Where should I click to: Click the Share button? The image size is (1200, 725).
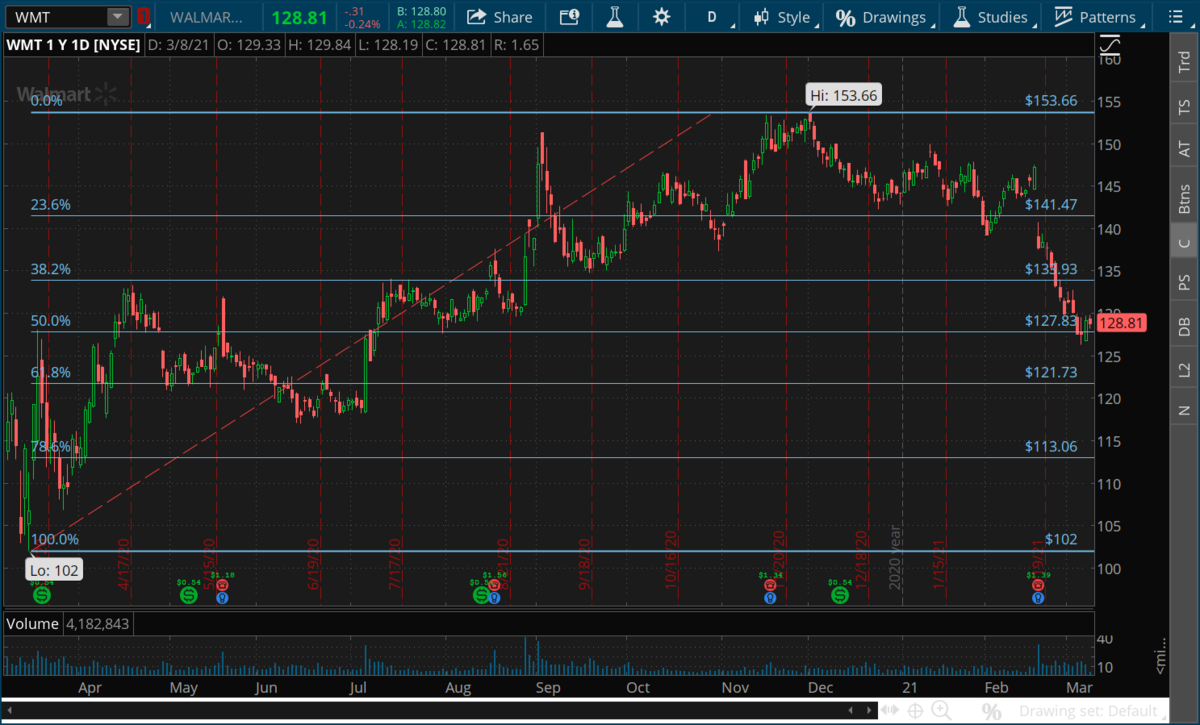coord(499,17)
